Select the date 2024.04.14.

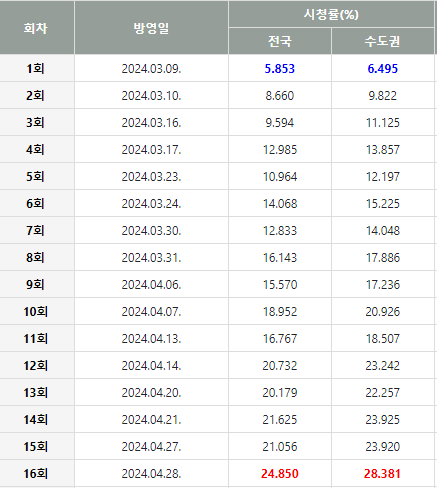[151, 366]
